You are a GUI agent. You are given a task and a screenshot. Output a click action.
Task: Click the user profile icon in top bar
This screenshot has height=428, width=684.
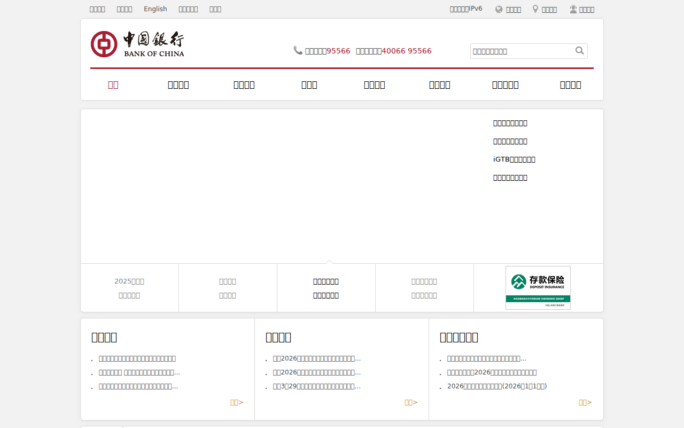click(x=573, y=9)
